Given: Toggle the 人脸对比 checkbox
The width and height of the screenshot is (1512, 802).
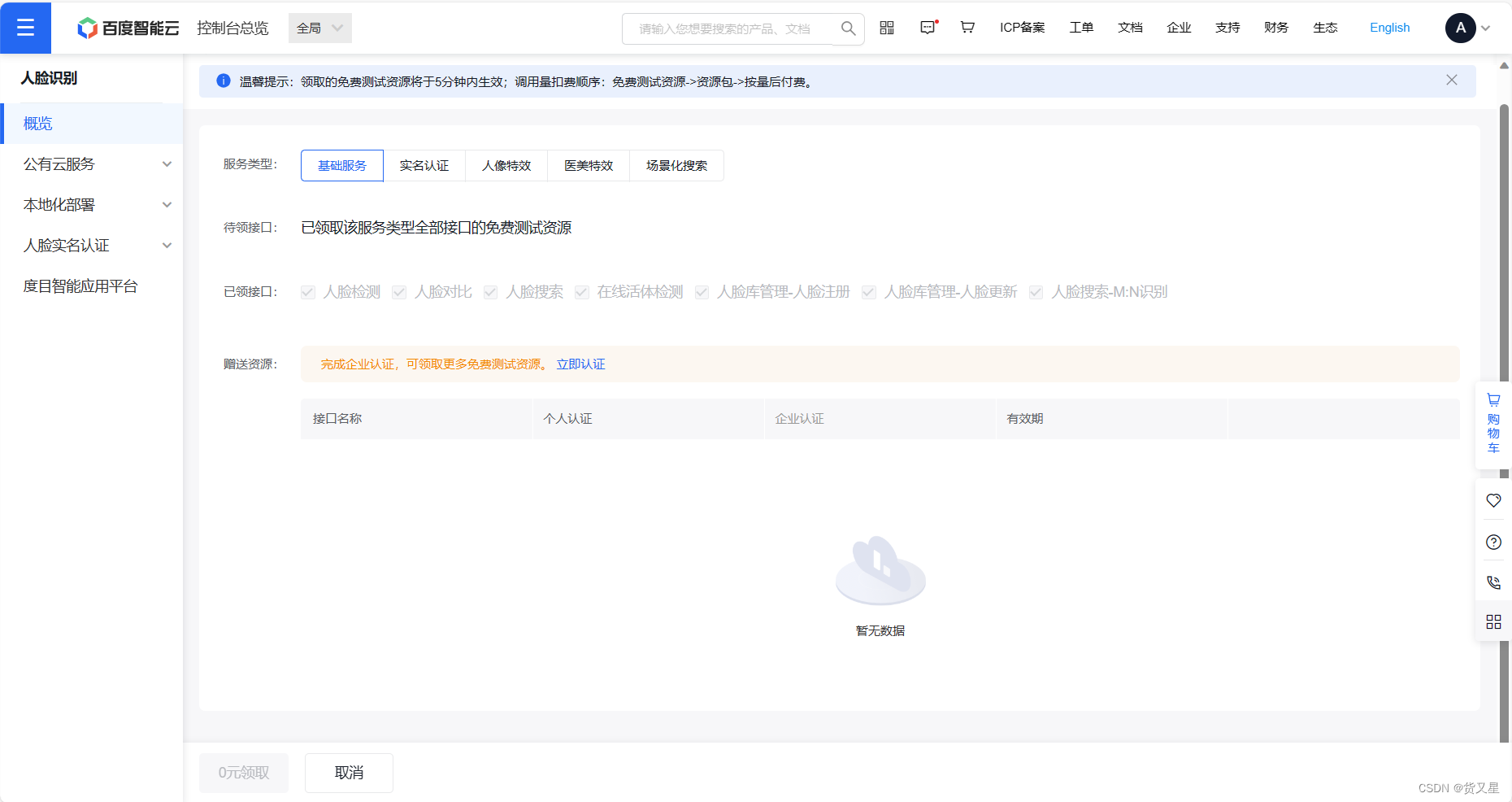Looking at the screenshot, I should 399,292.
